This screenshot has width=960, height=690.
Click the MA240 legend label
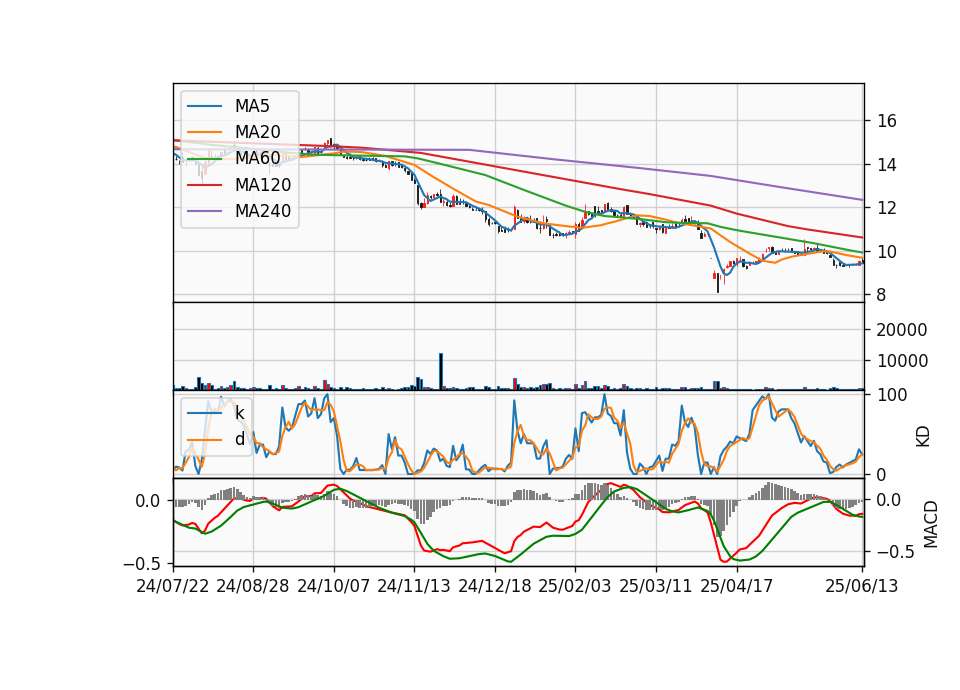pyautogui.click(x=263, y=211)
